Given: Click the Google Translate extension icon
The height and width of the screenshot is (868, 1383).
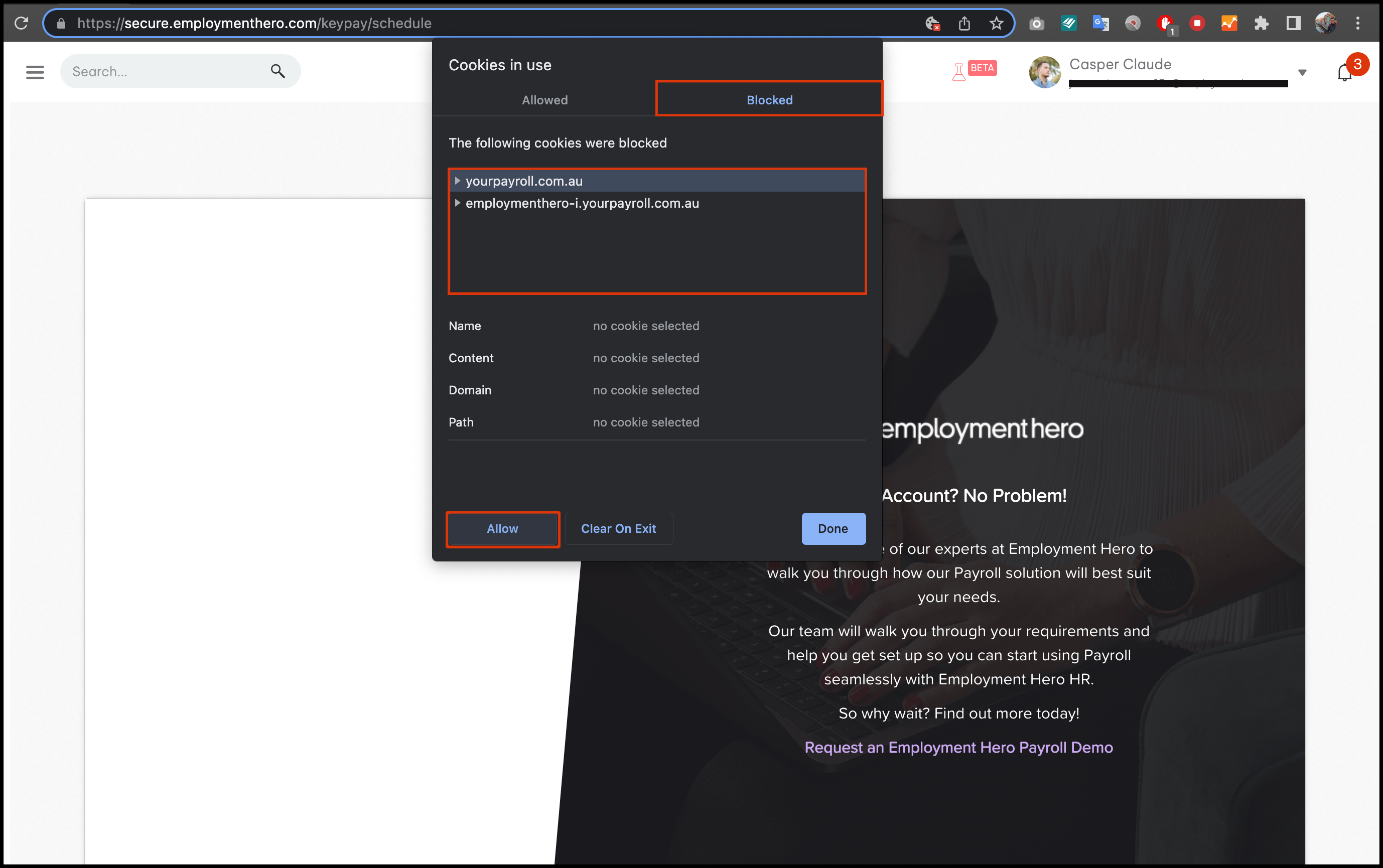Looking at the screenshot, I should 1100,24.
